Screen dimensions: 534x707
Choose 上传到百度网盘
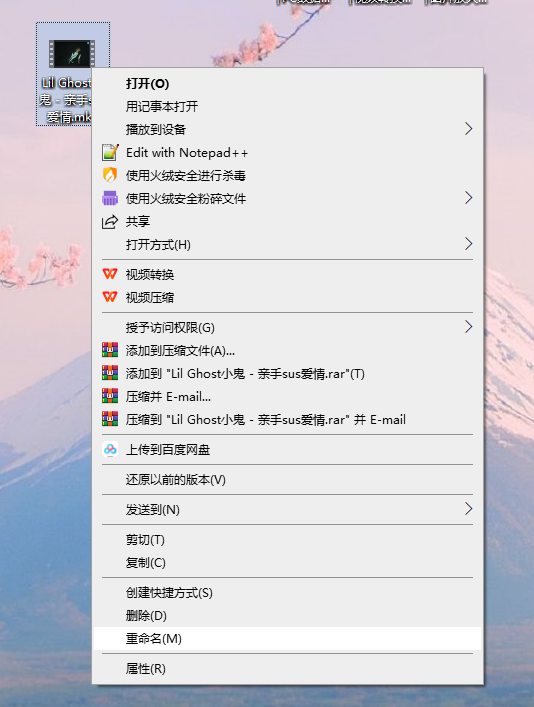287,450
